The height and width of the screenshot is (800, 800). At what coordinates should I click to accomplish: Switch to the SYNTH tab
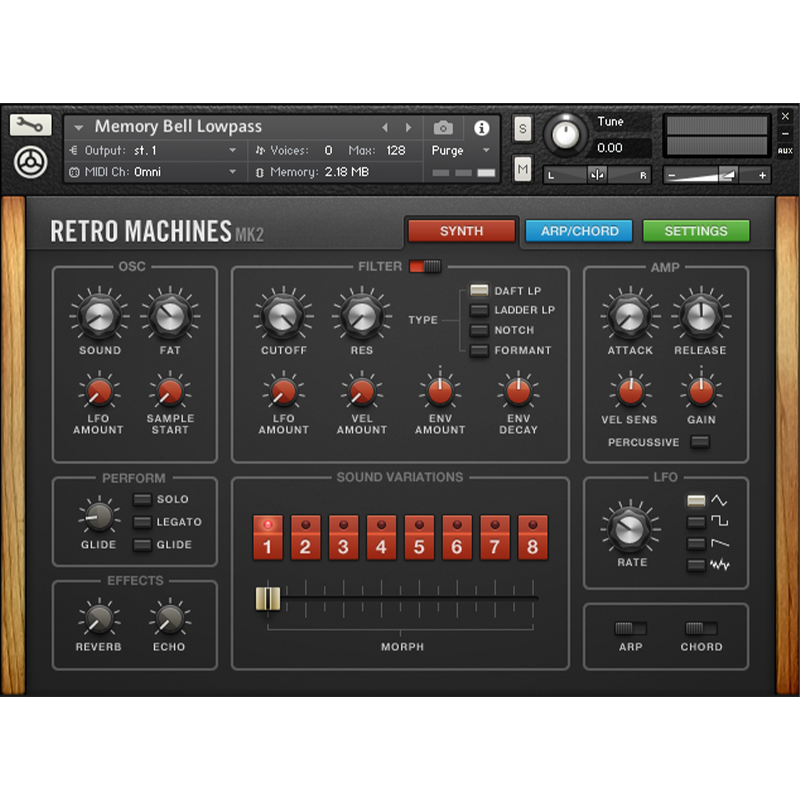[461, 231]
